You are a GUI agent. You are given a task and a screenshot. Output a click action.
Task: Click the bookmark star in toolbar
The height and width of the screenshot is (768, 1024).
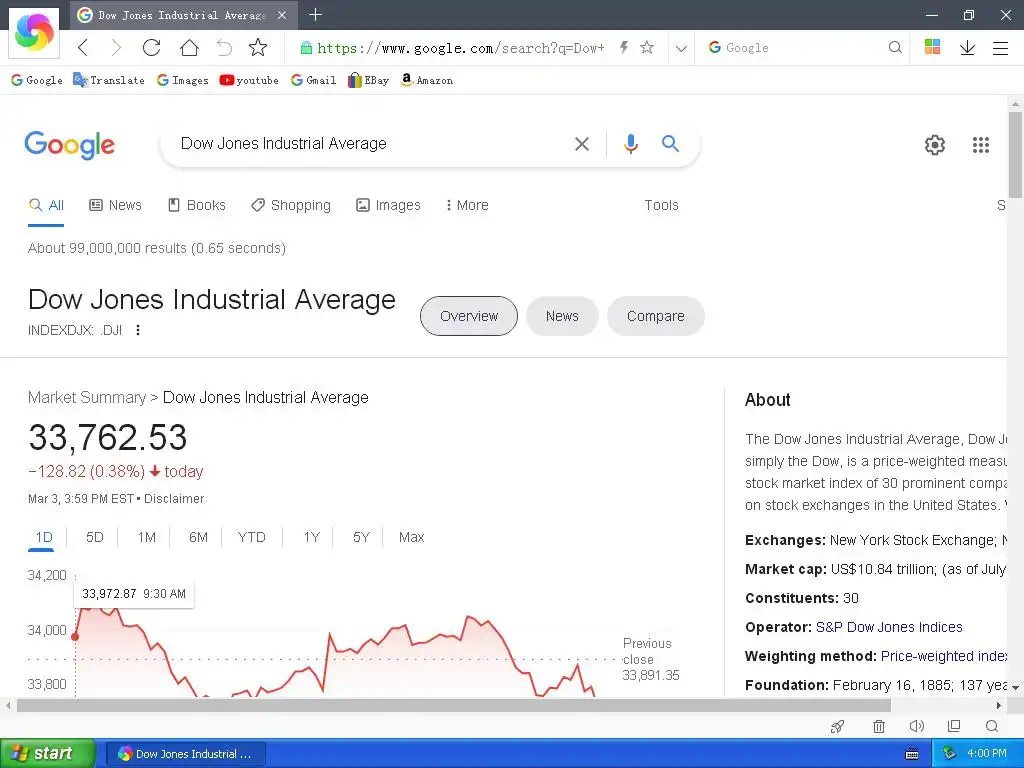coord(258,47)
